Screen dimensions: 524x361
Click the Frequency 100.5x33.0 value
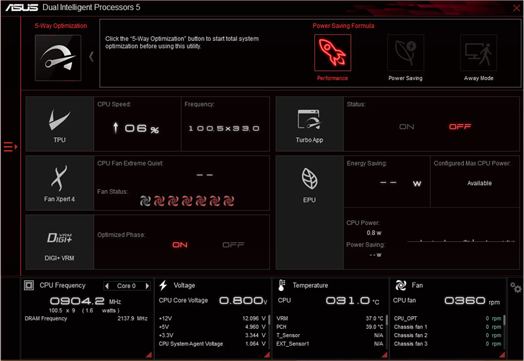[224, 128]
